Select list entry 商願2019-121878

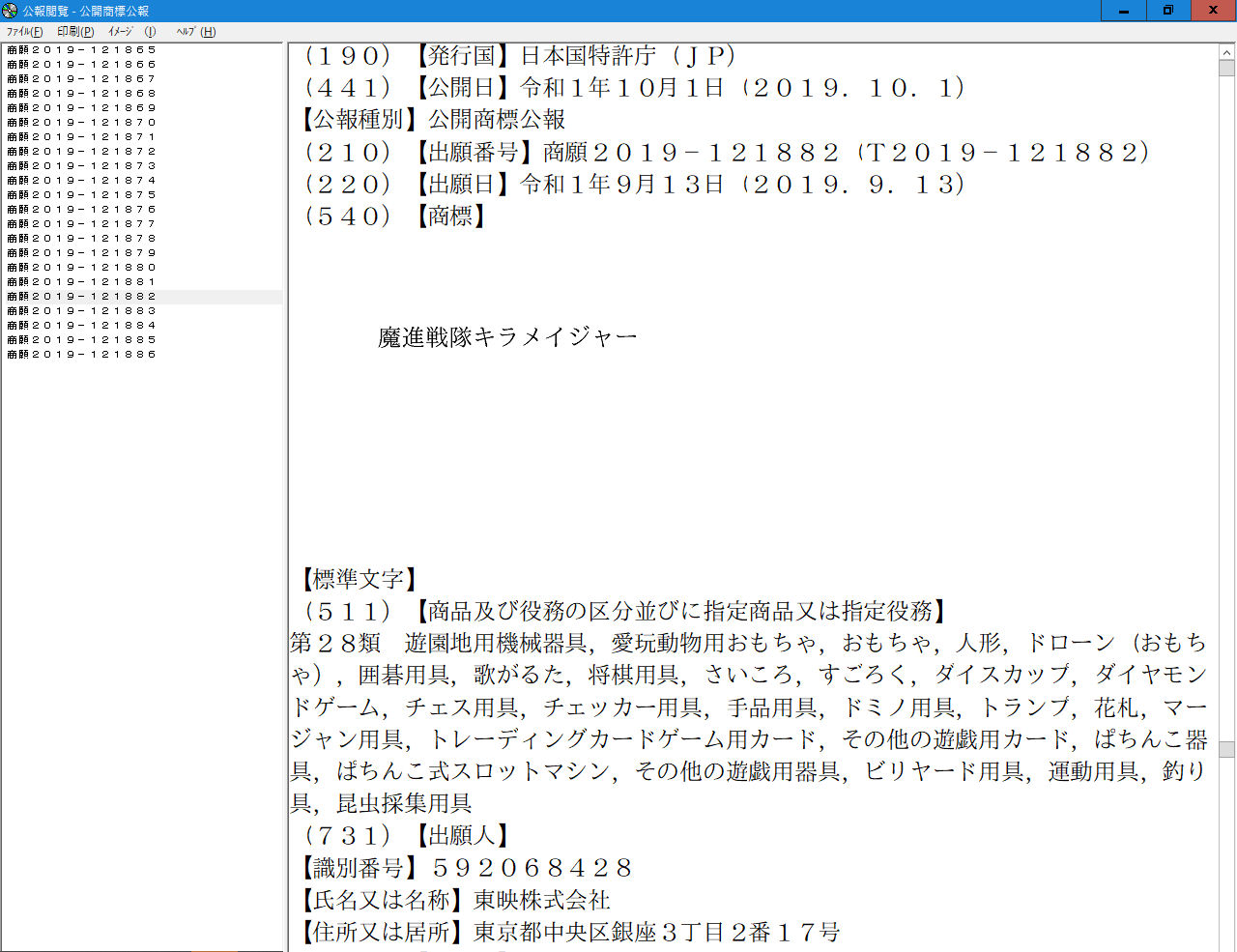pos(81,238)
